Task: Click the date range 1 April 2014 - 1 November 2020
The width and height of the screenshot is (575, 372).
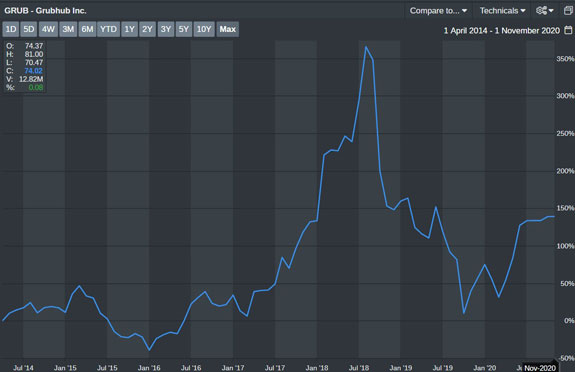Action: pyautogui.click(x=502, y=30)
